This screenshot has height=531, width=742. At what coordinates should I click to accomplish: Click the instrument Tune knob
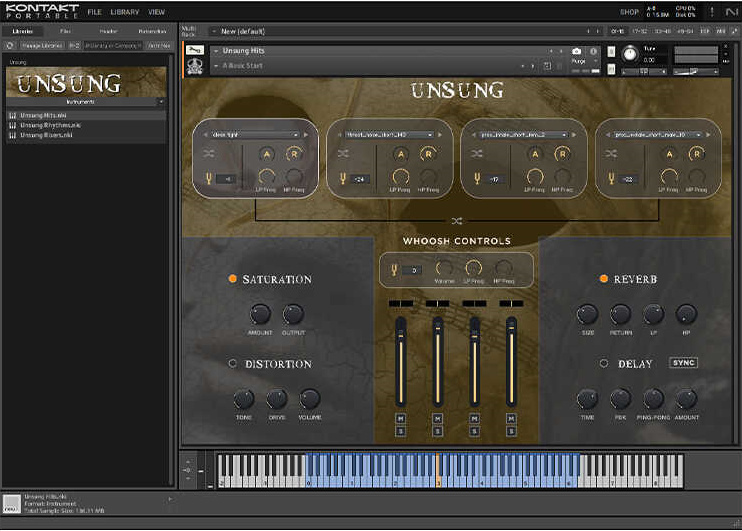(x=630, y=53)
